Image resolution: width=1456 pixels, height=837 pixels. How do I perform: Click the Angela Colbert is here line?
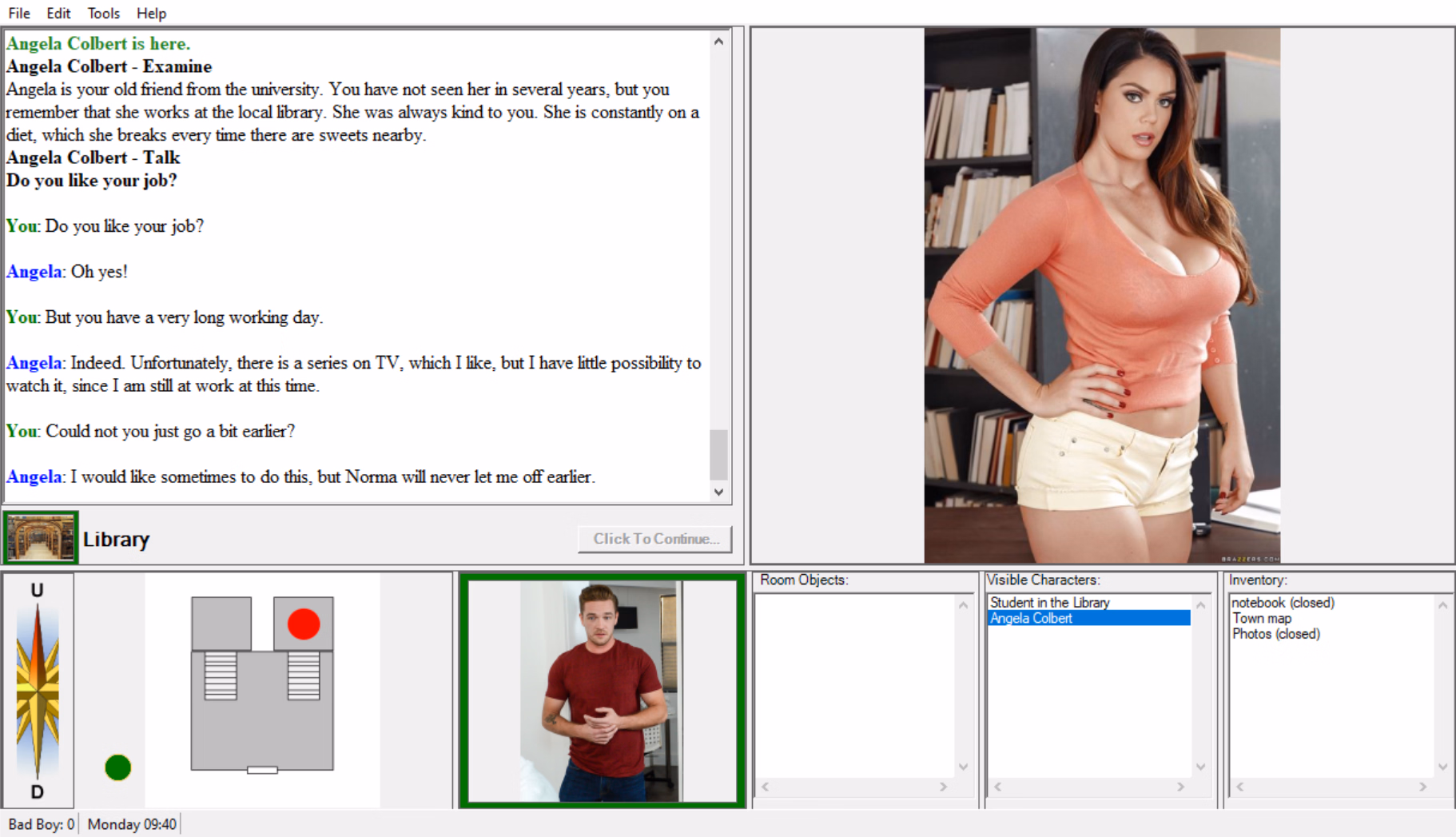[x=98, y=43]
